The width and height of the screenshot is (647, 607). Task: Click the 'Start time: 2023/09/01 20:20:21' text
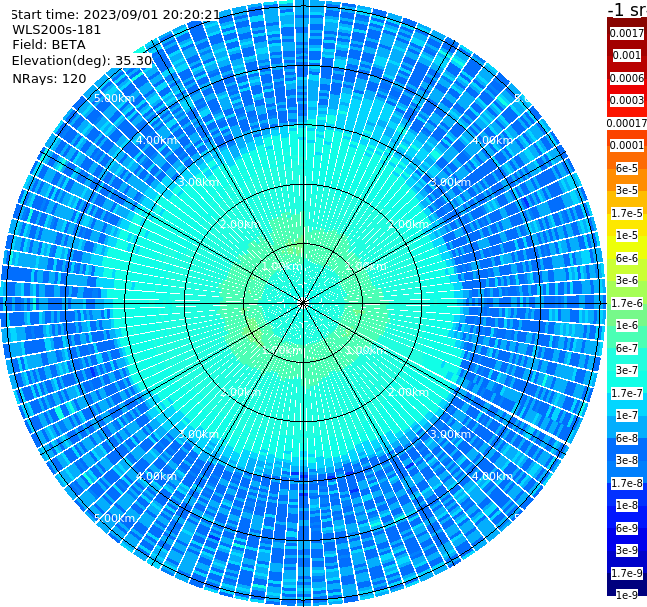point(116,15)
